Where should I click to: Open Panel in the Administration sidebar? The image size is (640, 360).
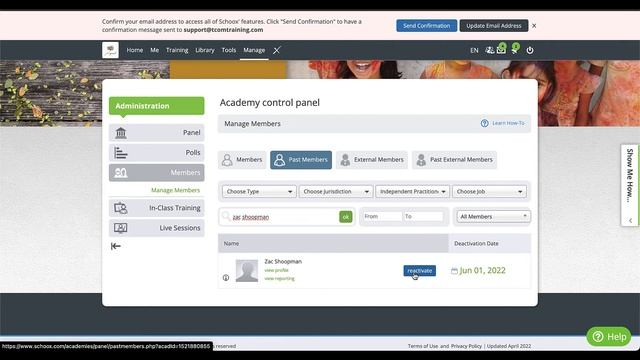pos(157,133)
